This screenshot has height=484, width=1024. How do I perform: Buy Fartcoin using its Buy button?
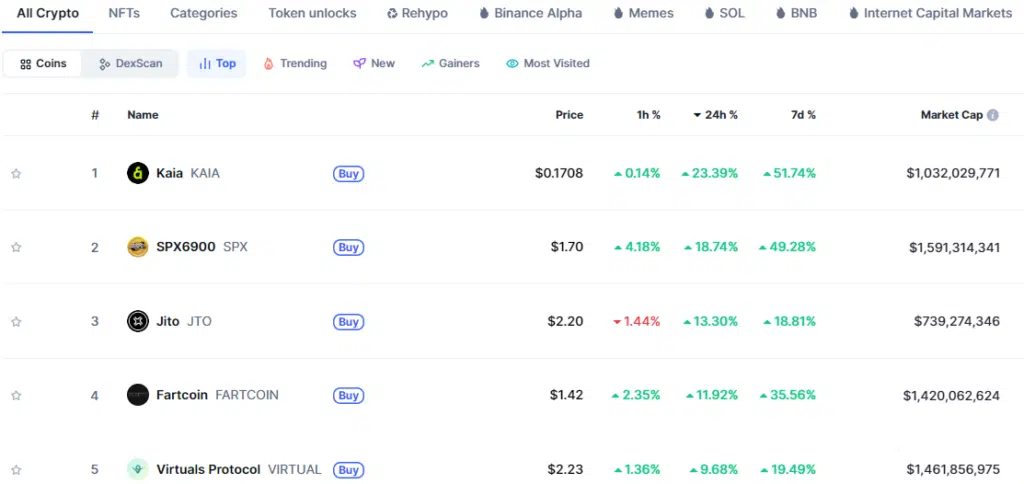(x=348, y=395)
